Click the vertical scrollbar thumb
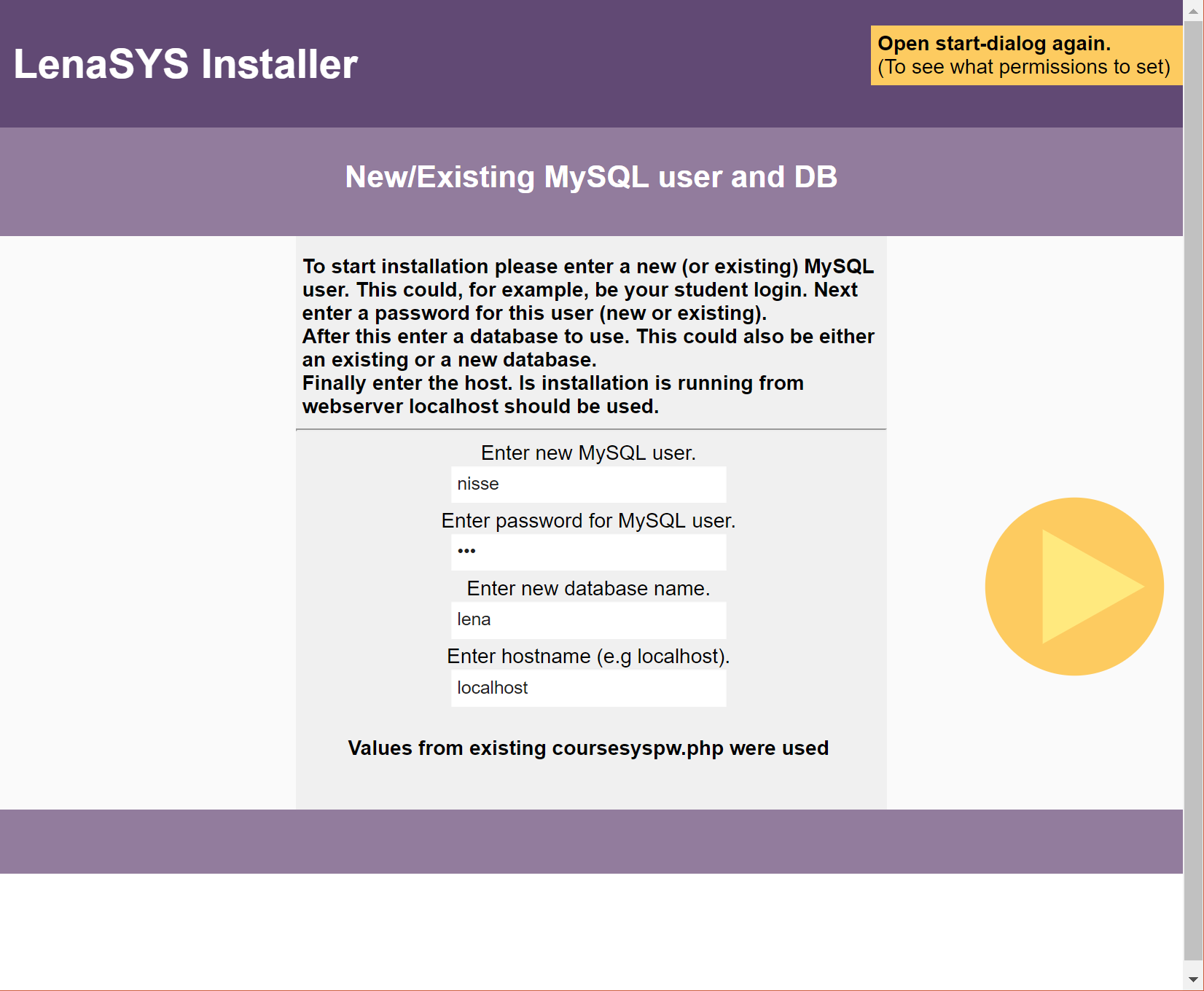Viewport: 1204px width, 991px height. 1193,490
